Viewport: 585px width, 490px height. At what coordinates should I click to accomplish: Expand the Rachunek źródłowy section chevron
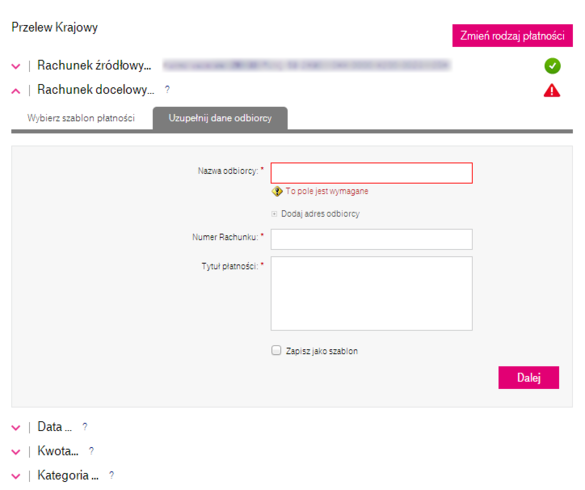point(16,66)
